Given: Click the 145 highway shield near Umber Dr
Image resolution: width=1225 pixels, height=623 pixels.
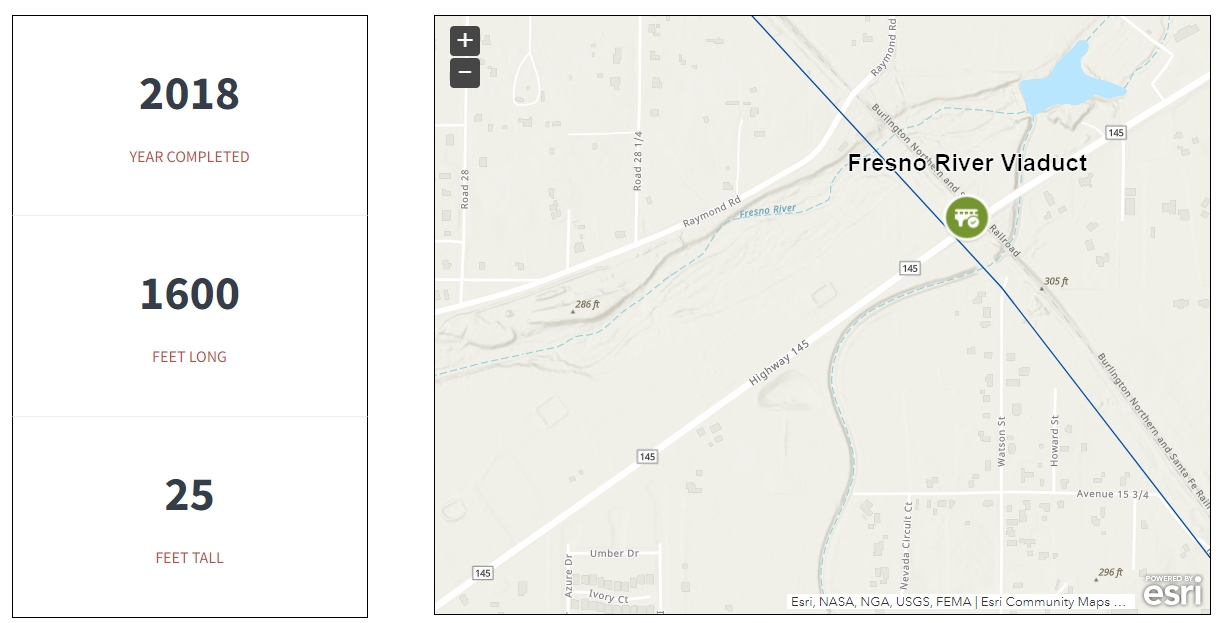Looking at the screenshot, I should 483,573.
